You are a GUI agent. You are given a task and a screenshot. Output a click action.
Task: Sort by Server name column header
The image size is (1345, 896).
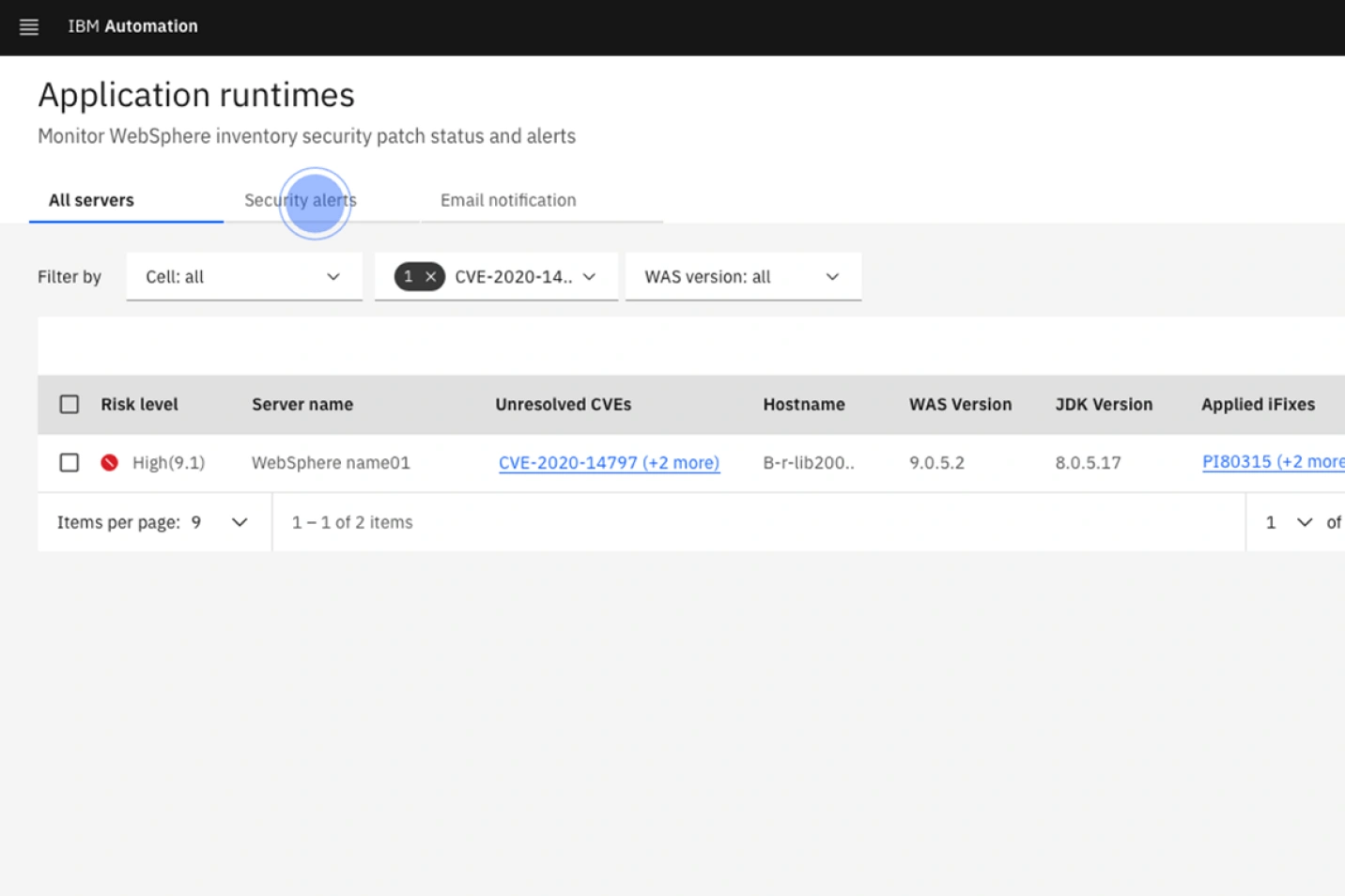point(302,405)
